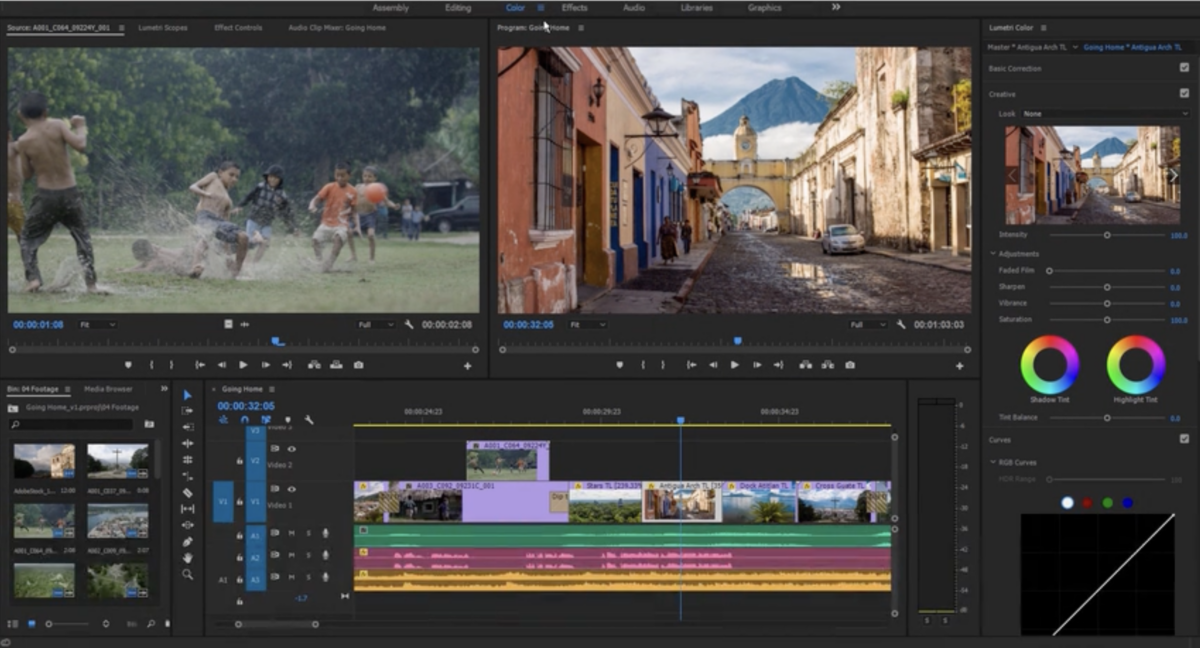This screenshot has width=1200, height=648.
Task: Select the Pen tool
Action: pos(187,541)
